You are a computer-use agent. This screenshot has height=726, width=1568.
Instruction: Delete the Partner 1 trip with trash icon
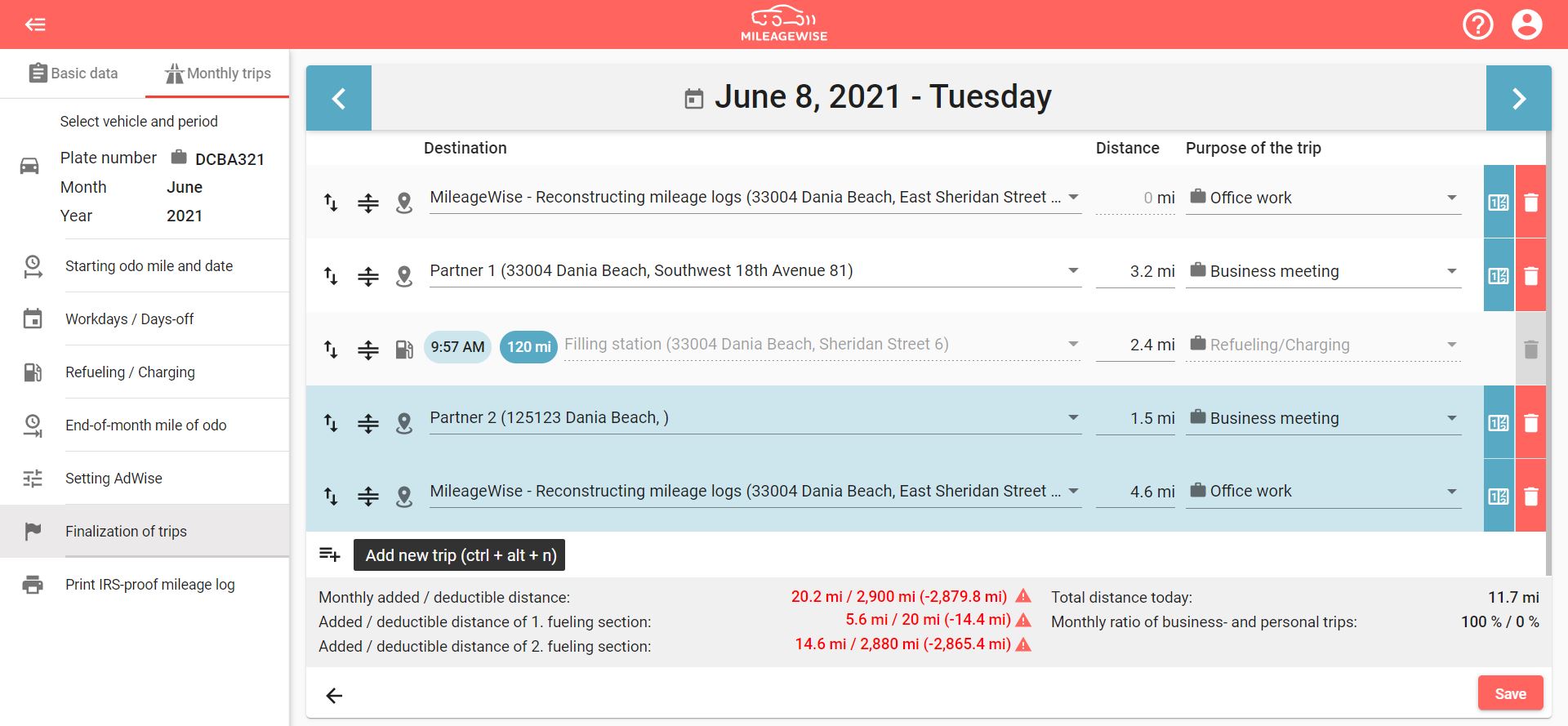(1531, 275)
